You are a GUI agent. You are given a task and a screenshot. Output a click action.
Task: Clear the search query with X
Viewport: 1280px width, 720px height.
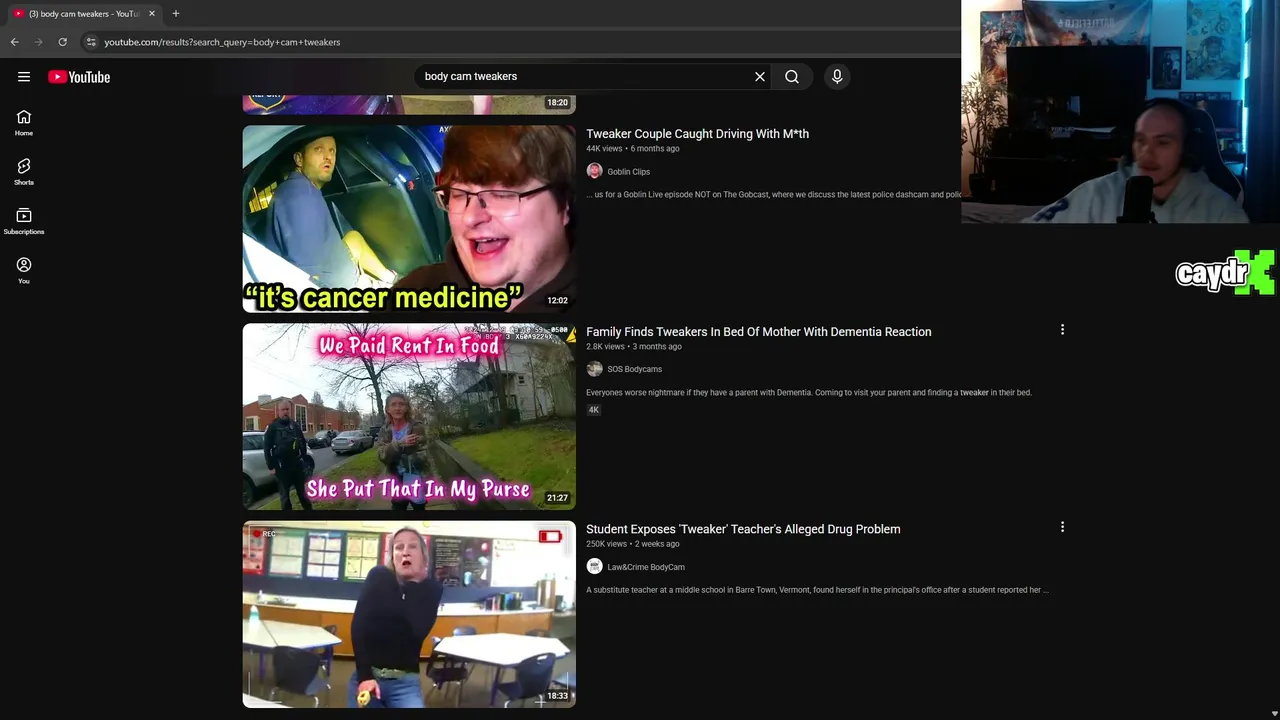tap(760, 76)
